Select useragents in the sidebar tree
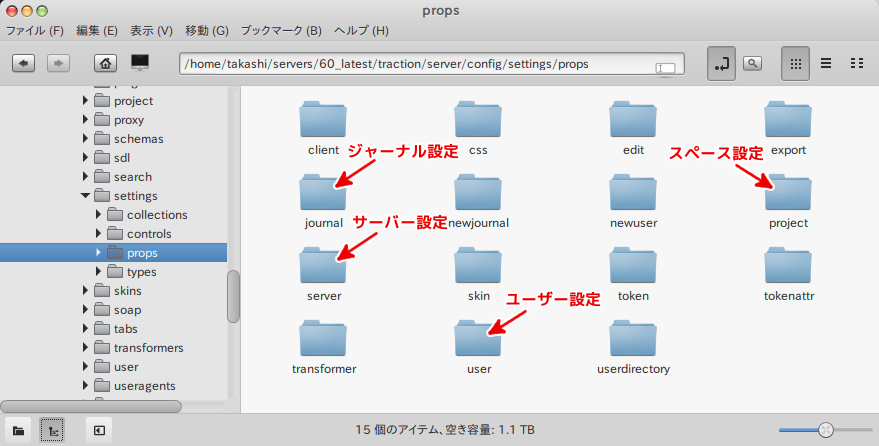Screen dimensions: 879x446 [x=145, y=386]
